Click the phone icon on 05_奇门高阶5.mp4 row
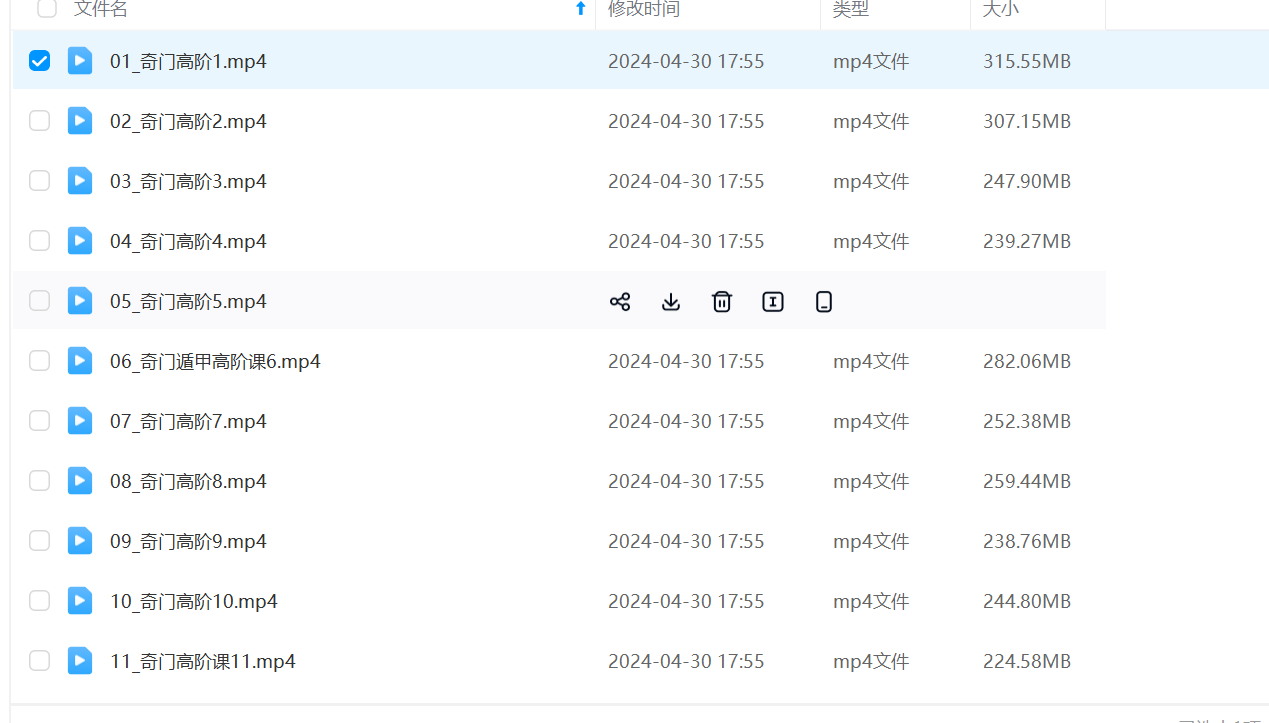 pos(824,302)
